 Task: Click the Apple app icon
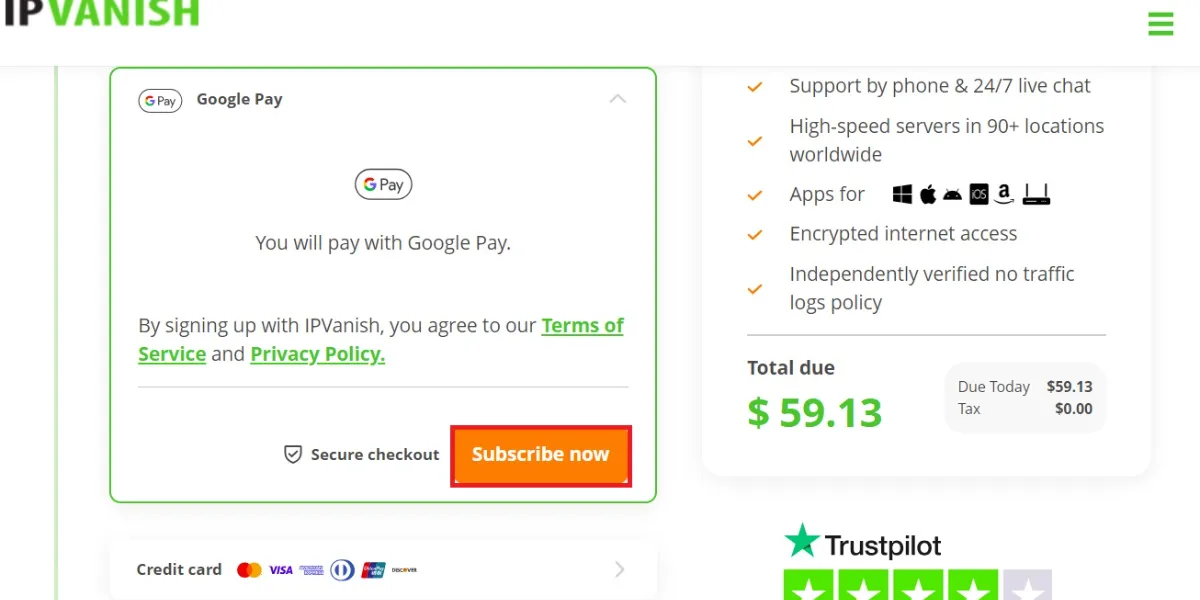[928, 194]
